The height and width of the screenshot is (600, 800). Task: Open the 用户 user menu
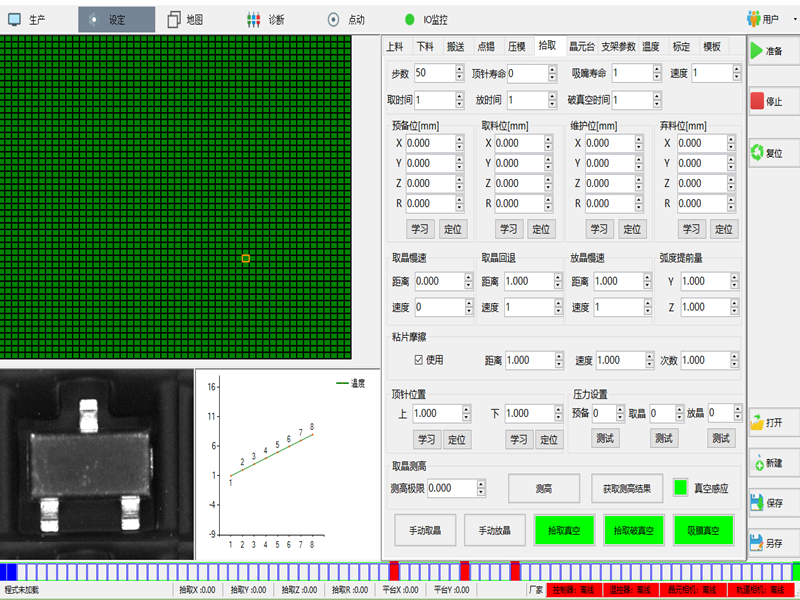tap(764, 19)
